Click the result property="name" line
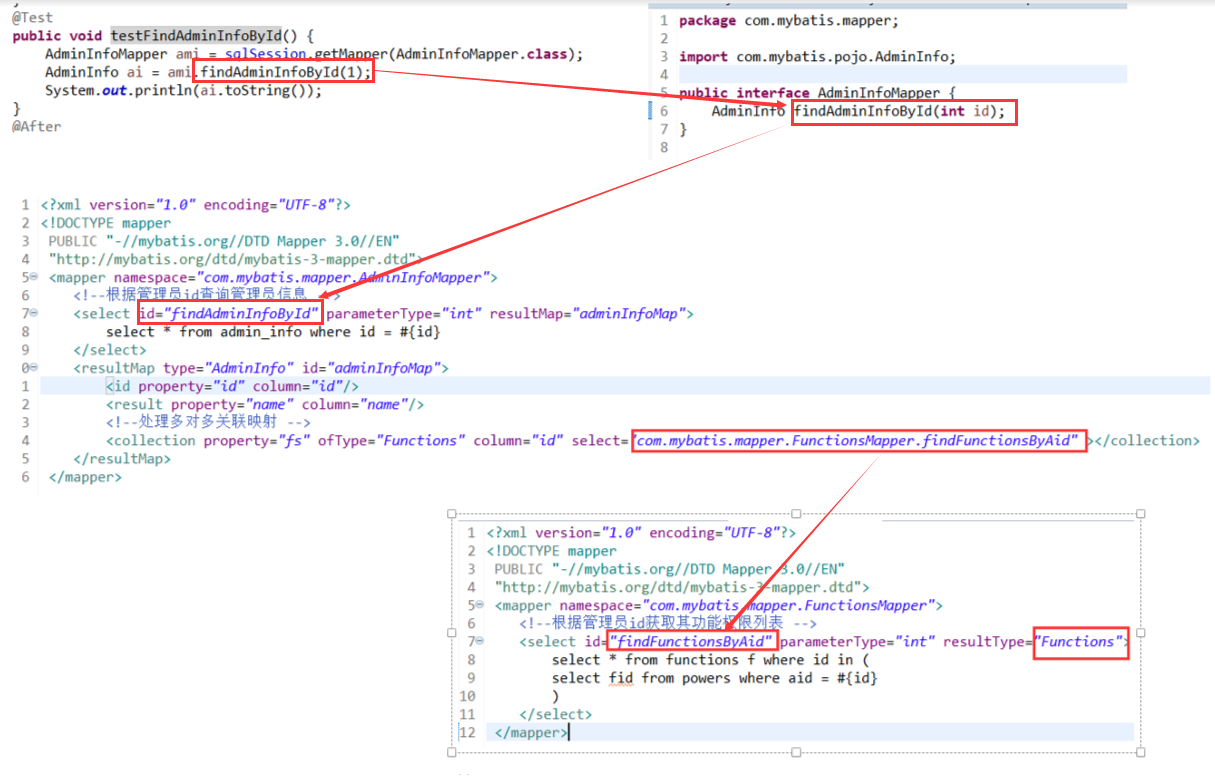The height and width of the screenshot is (776, 1215). coord(265,404)
